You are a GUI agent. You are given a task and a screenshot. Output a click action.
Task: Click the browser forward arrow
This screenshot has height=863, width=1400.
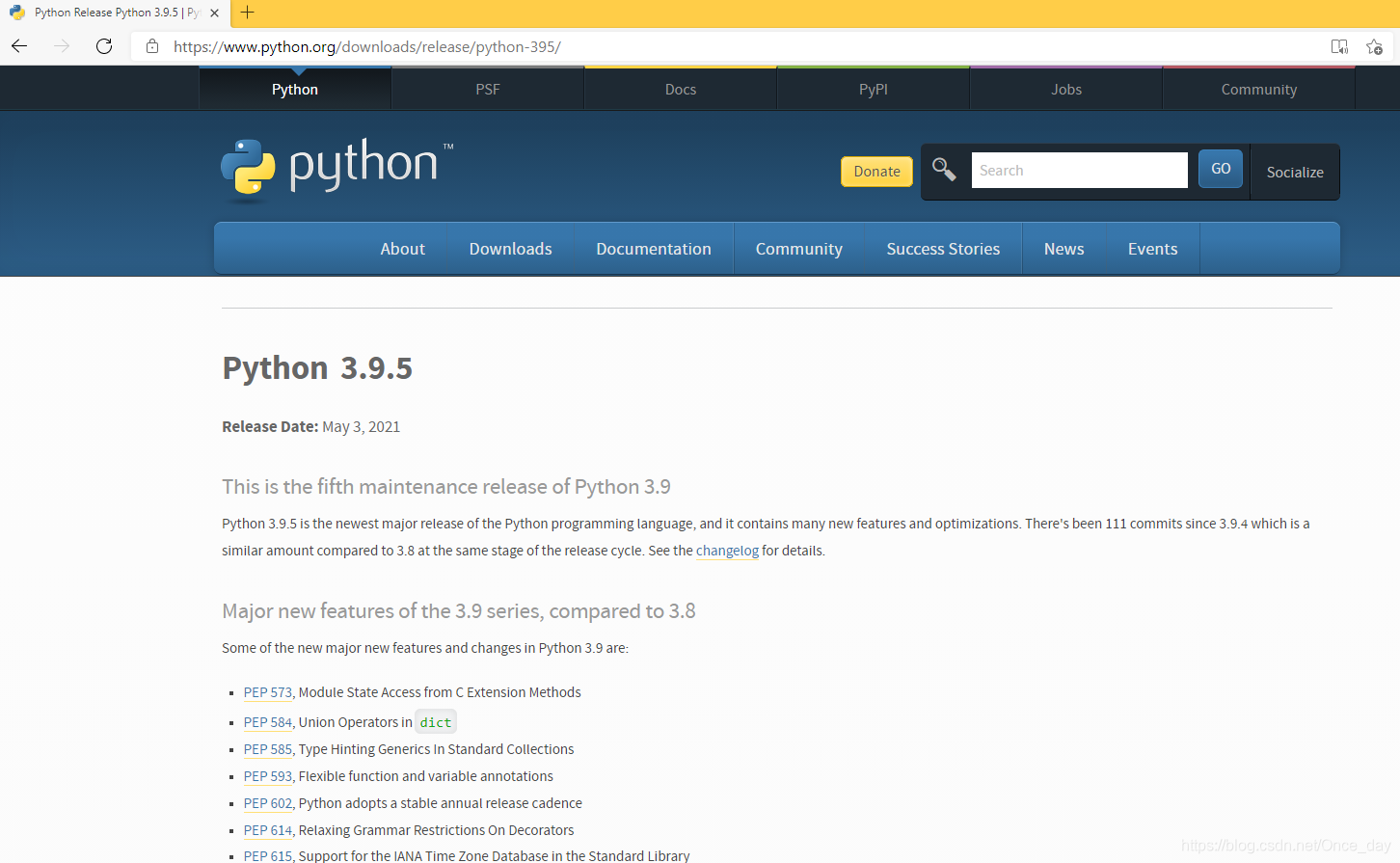point(62,46)
